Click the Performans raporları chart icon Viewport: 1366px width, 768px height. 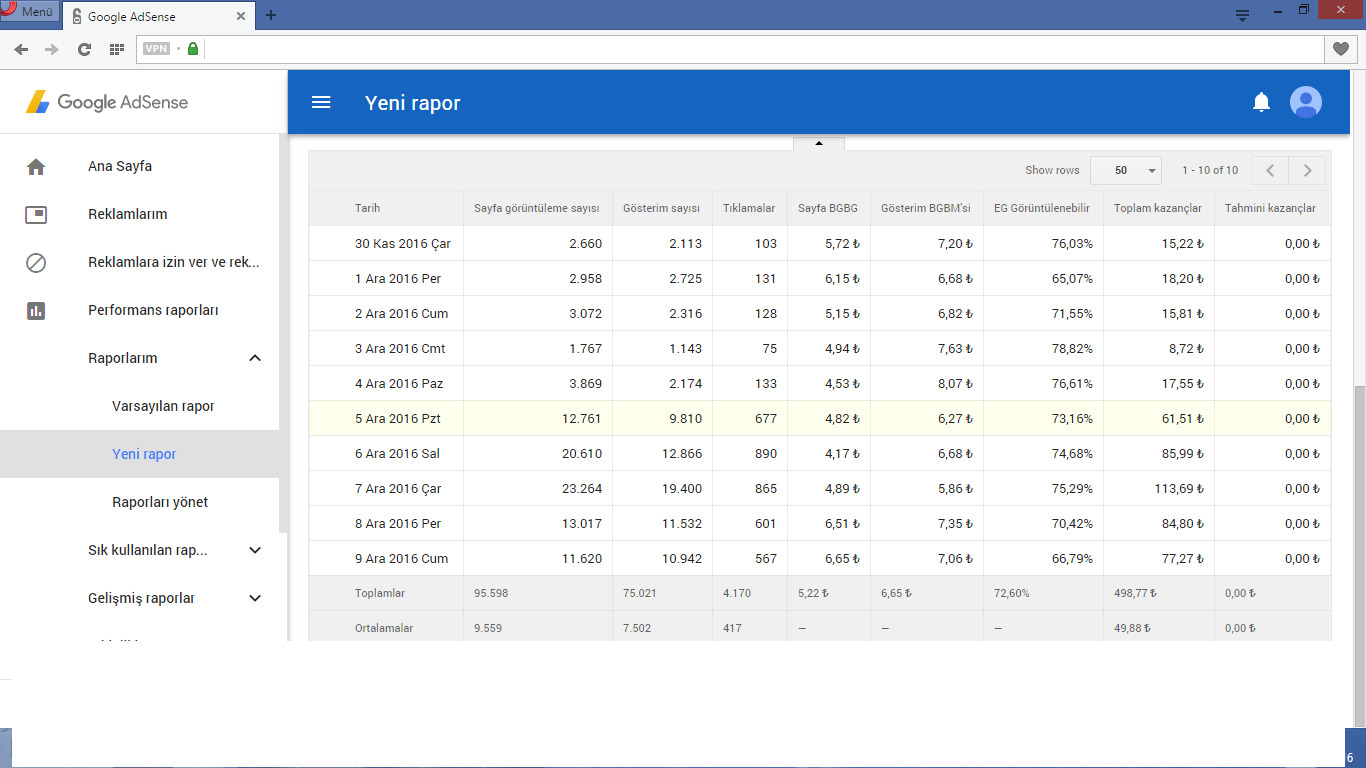pyautogui.click(x=36, y=311)
